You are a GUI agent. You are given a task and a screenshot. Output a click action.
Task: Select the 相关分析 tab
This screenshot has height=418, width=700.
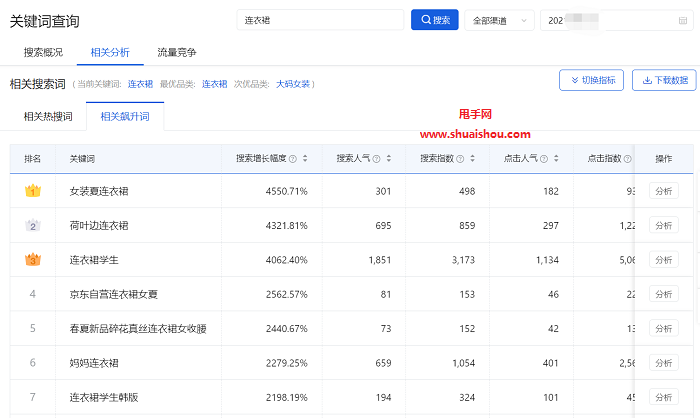click(x=110, y=52)
